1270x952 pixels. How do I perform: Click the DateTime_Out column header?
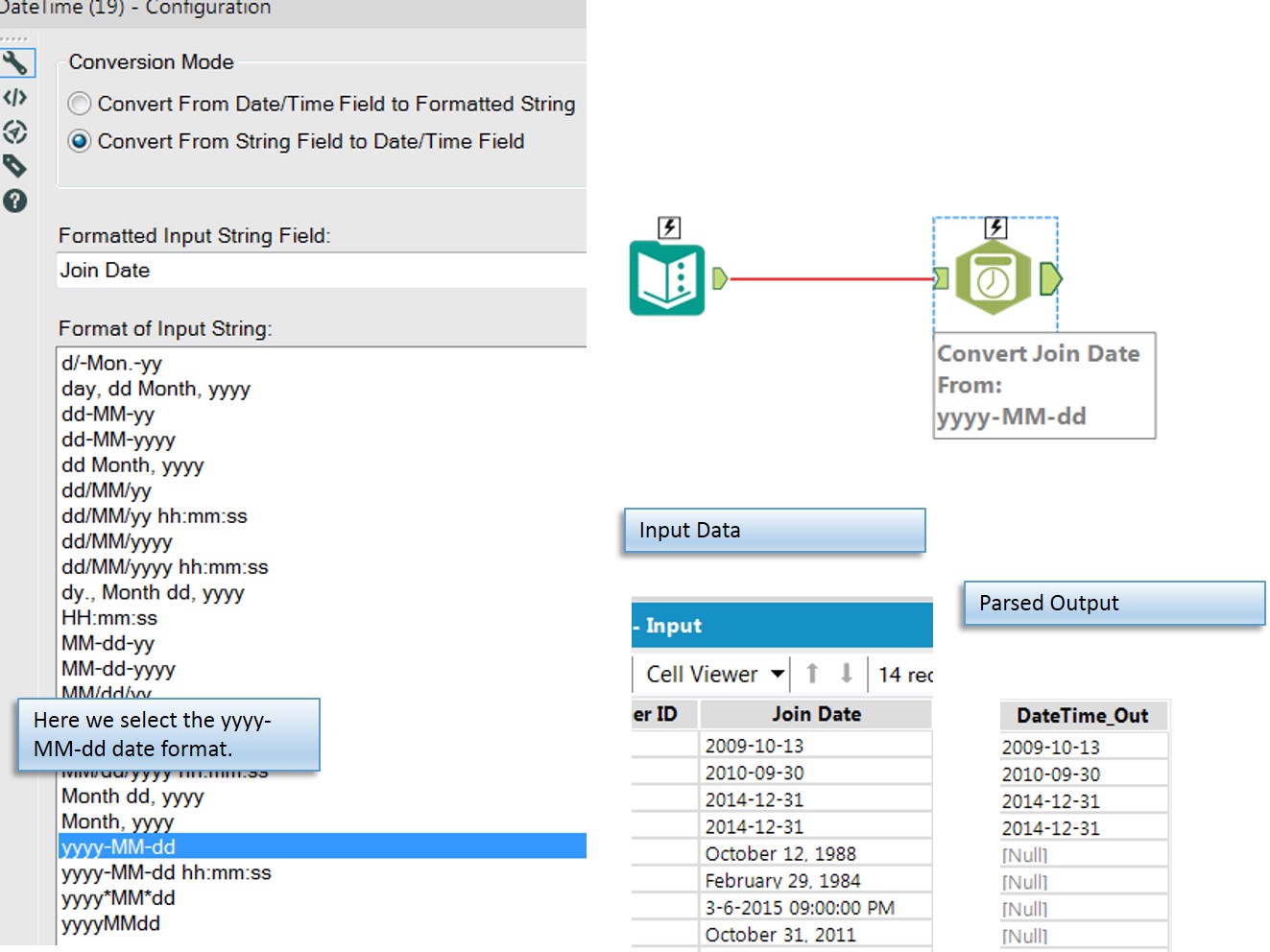pos(1084,716)
